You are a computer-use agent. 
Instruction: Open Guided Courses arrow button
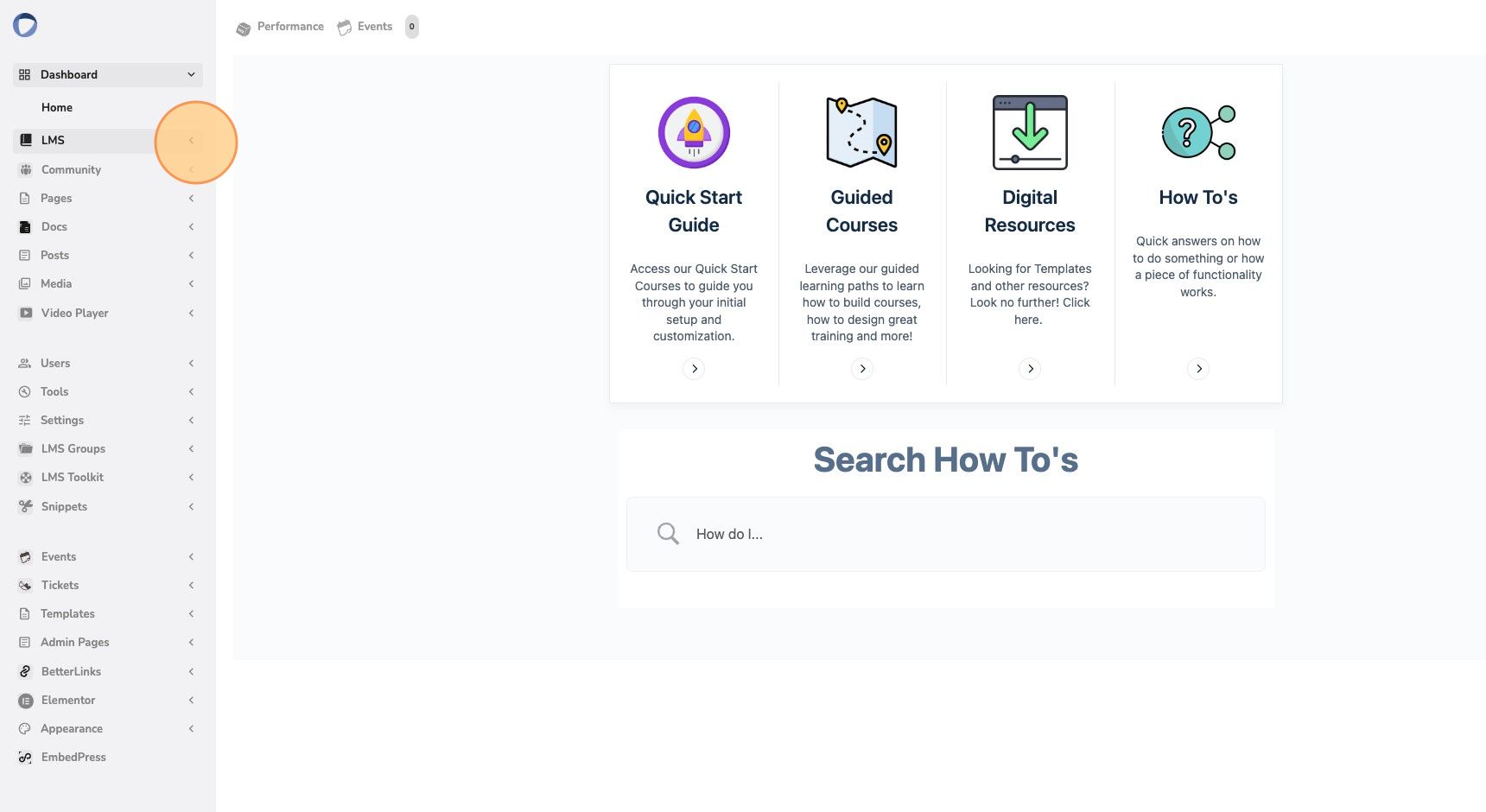click(862, 369)
